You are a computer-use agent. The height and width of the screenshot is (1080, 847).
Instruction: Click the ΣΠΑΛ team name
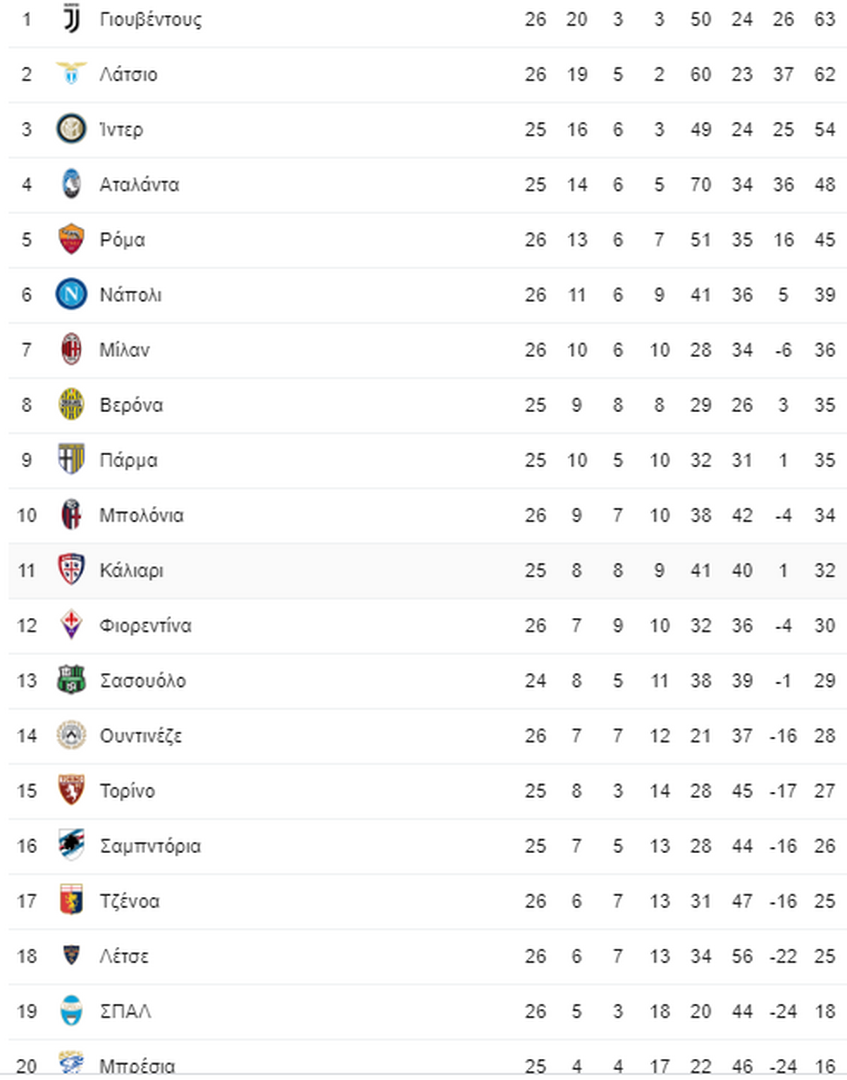pos(125,1011)
